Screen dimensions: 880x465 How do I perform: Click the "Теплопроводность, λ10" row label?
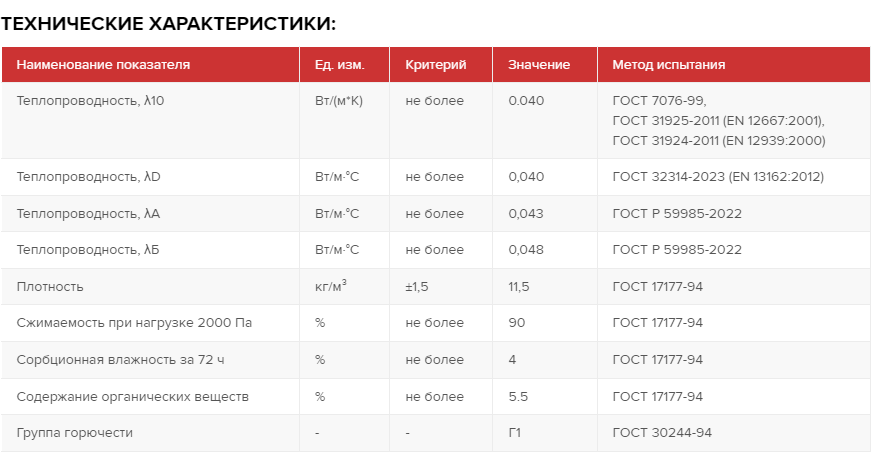89,101
